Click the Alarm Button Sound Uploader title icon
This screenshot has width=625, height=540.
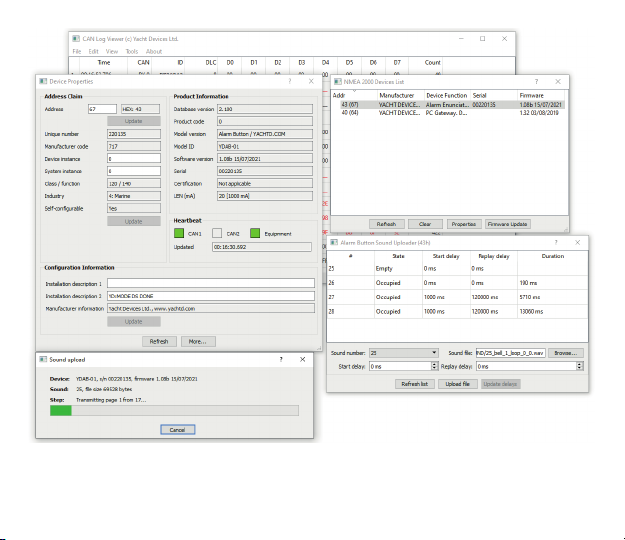point(334,242)
